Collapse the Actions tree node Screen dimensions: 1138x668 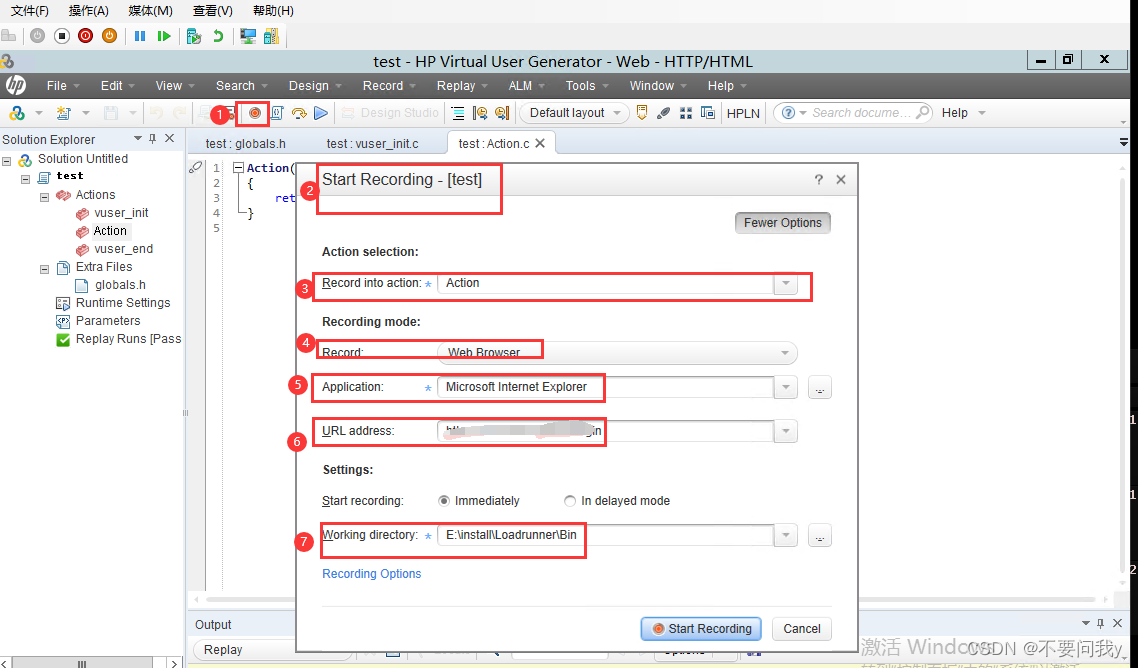pyautogui.click(x=44, y=196)
